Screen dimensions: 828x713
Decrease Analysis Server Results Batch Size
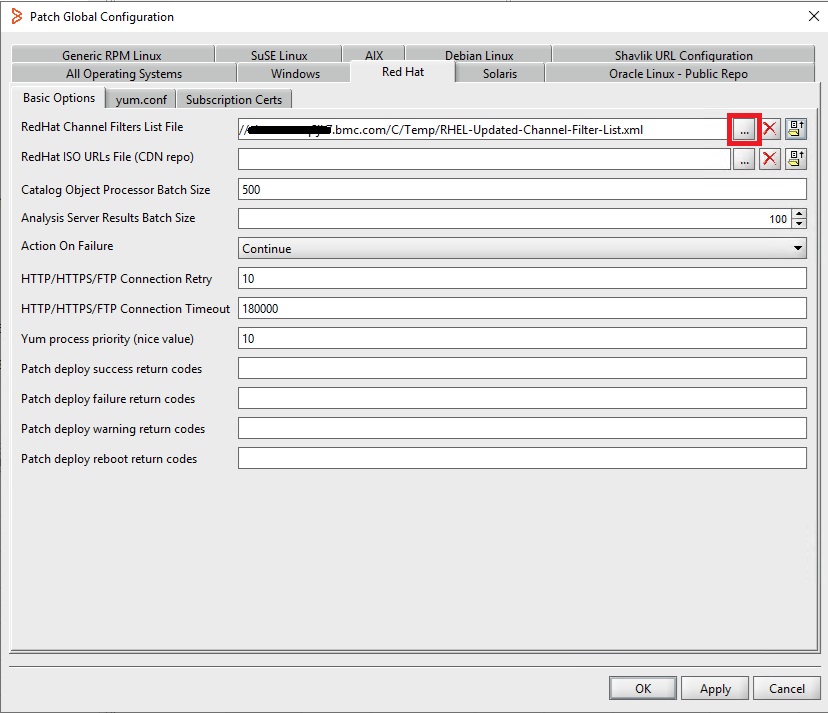[798, 224]
